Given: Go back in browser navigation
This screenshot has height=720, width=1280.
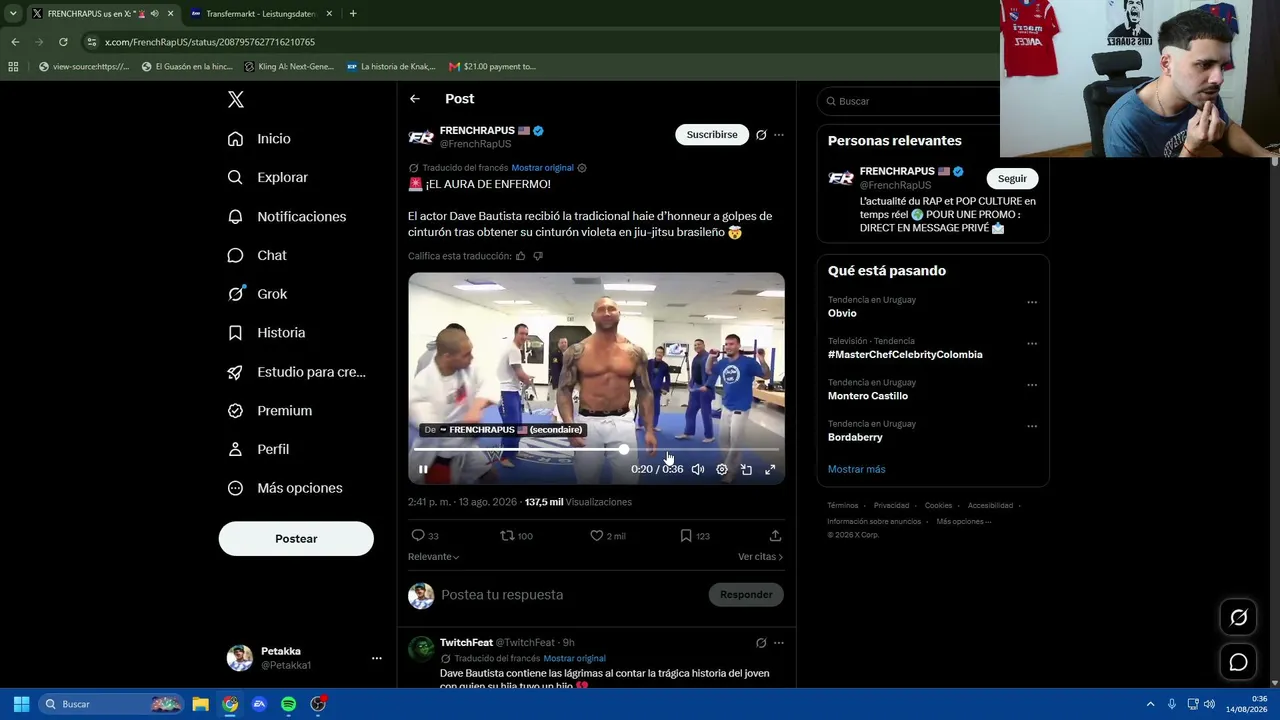Looking at the screenshot, I should coord(15,42).
